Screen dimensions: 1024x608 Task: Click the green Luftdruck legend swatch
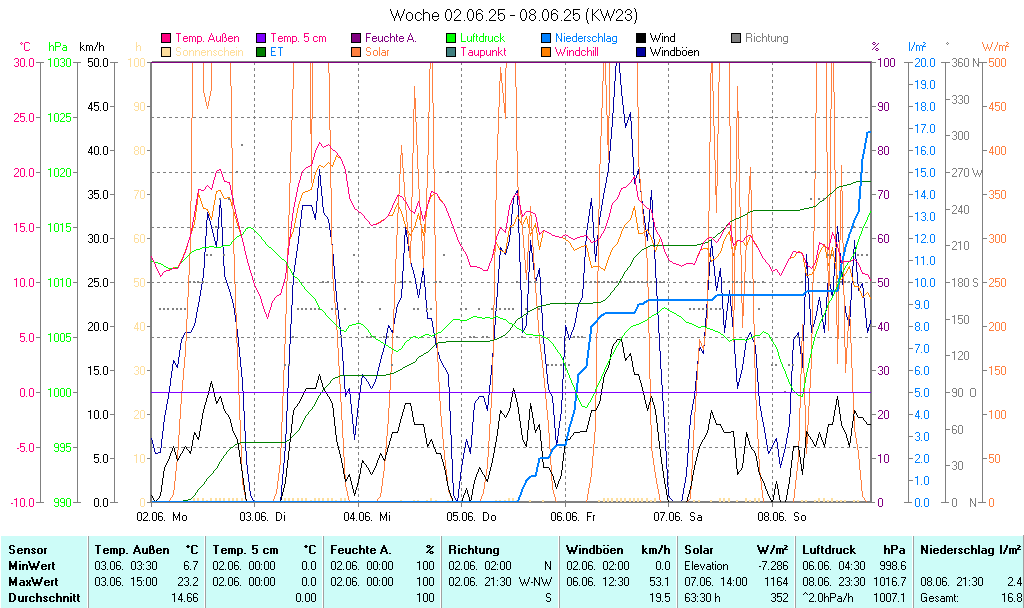point(451,39)
